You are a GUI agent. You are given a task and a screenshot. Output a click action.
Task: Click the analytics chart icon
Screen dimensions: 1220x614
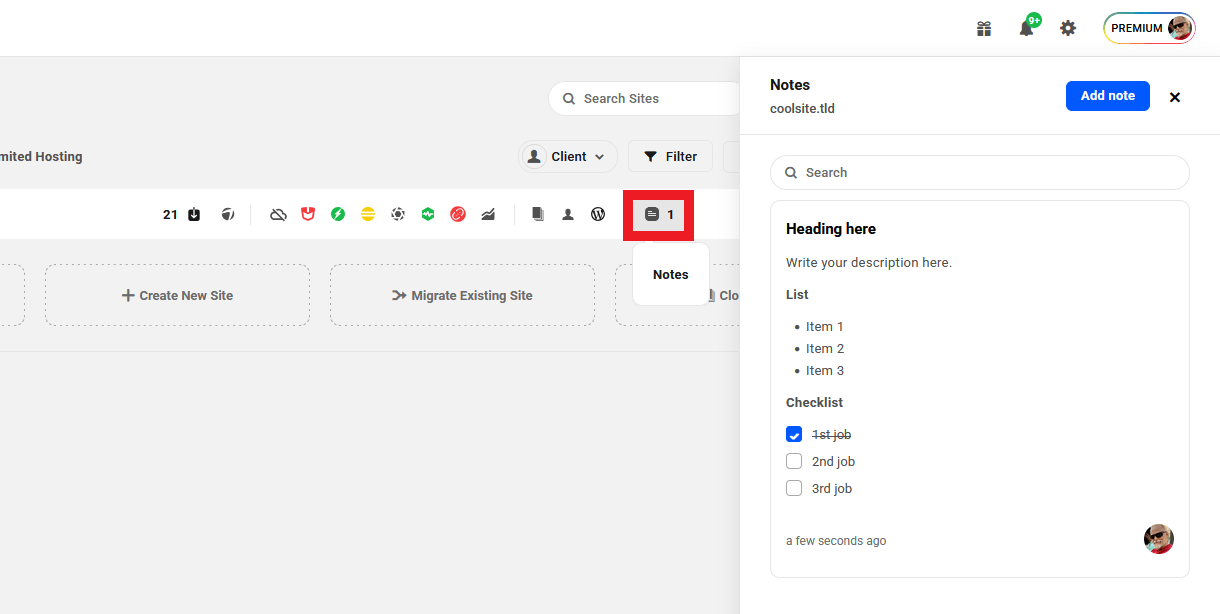(488, 214)
